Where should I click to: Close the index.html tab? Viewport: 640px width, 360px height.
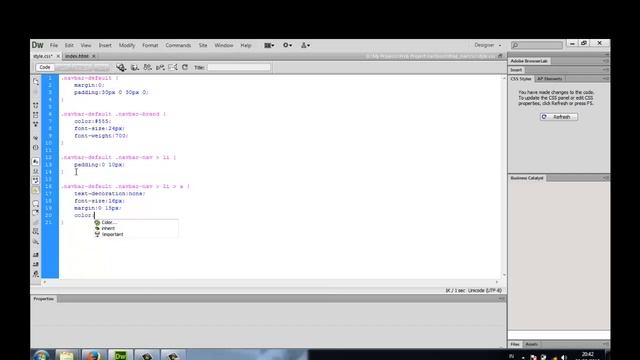pyautogui.click(x=94, y=56)
